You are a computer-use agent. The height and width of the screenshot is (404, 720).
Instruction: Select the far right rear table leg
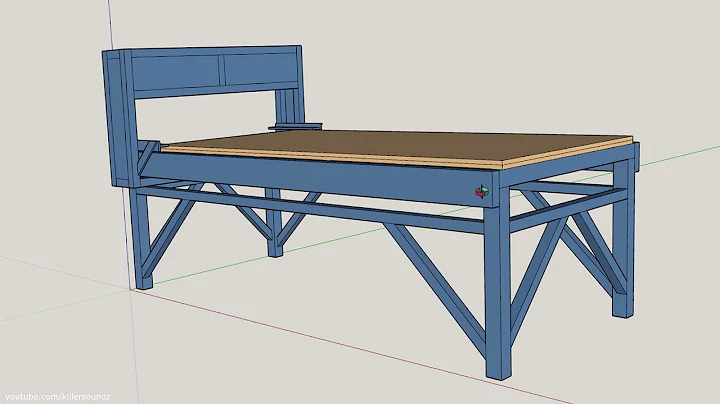[x=623, y=239]
